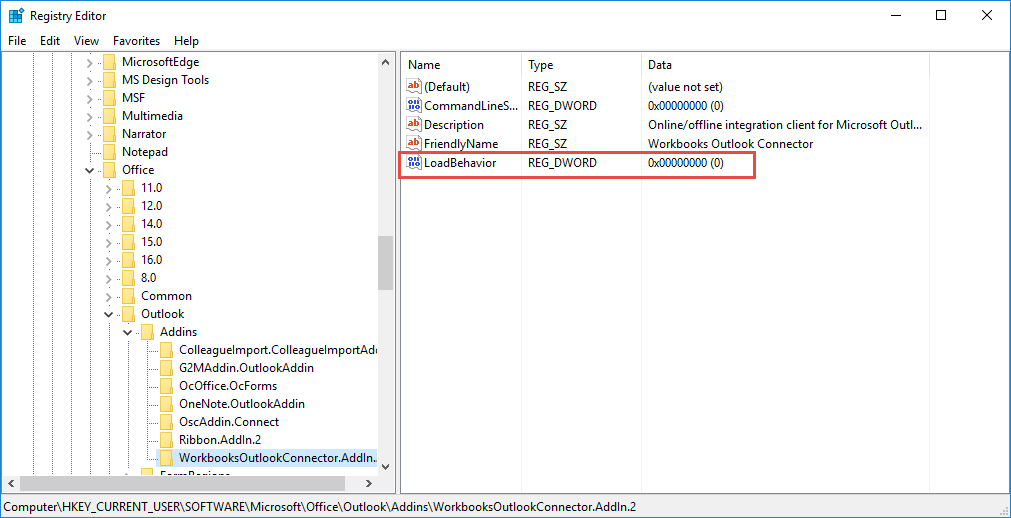Open the Edit menu
The height and width of the screenshot is (518, 1011).
coord(50,41)
